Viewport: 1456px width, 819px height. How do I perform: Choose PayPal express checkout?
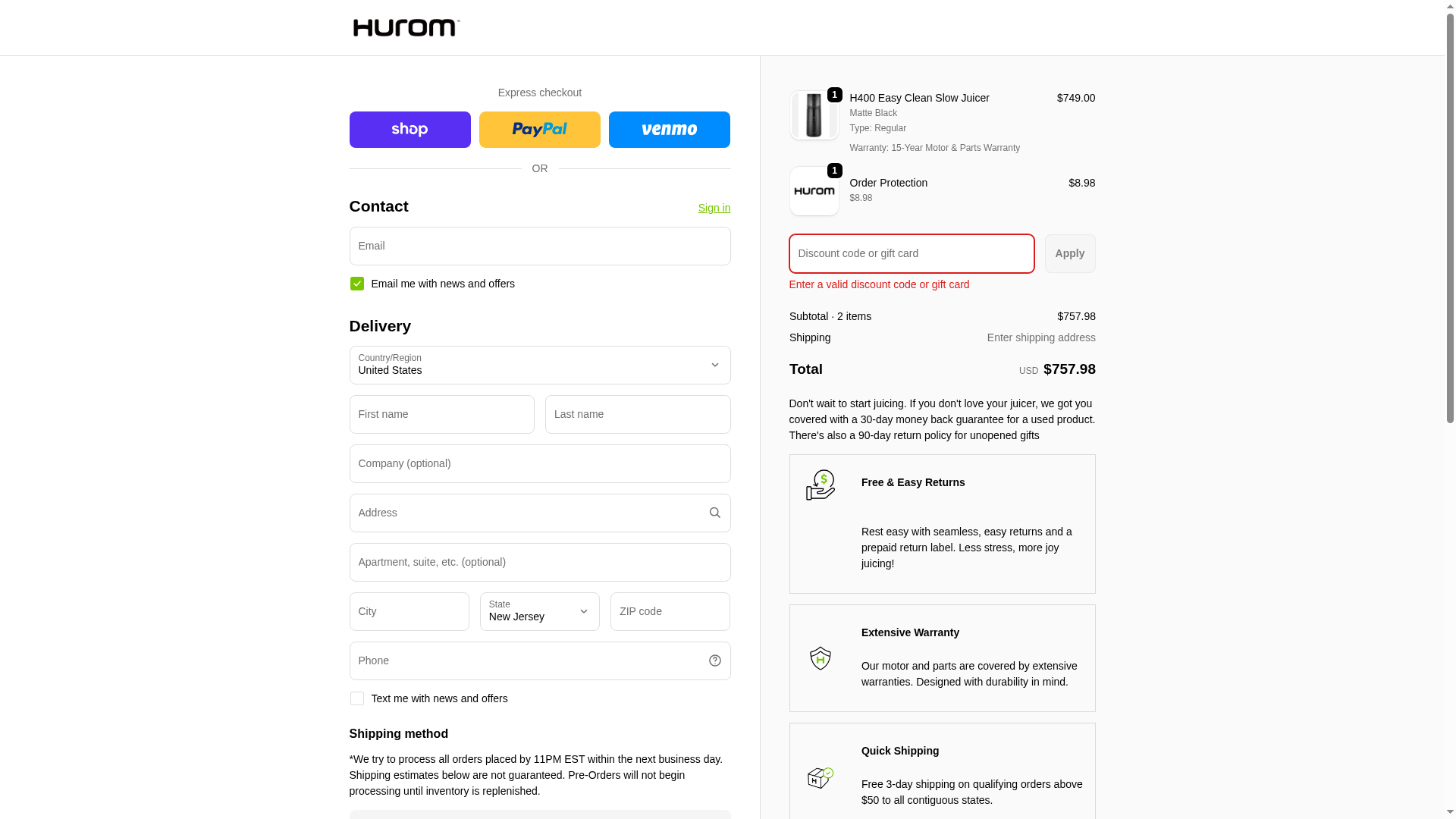coord(539,130)
